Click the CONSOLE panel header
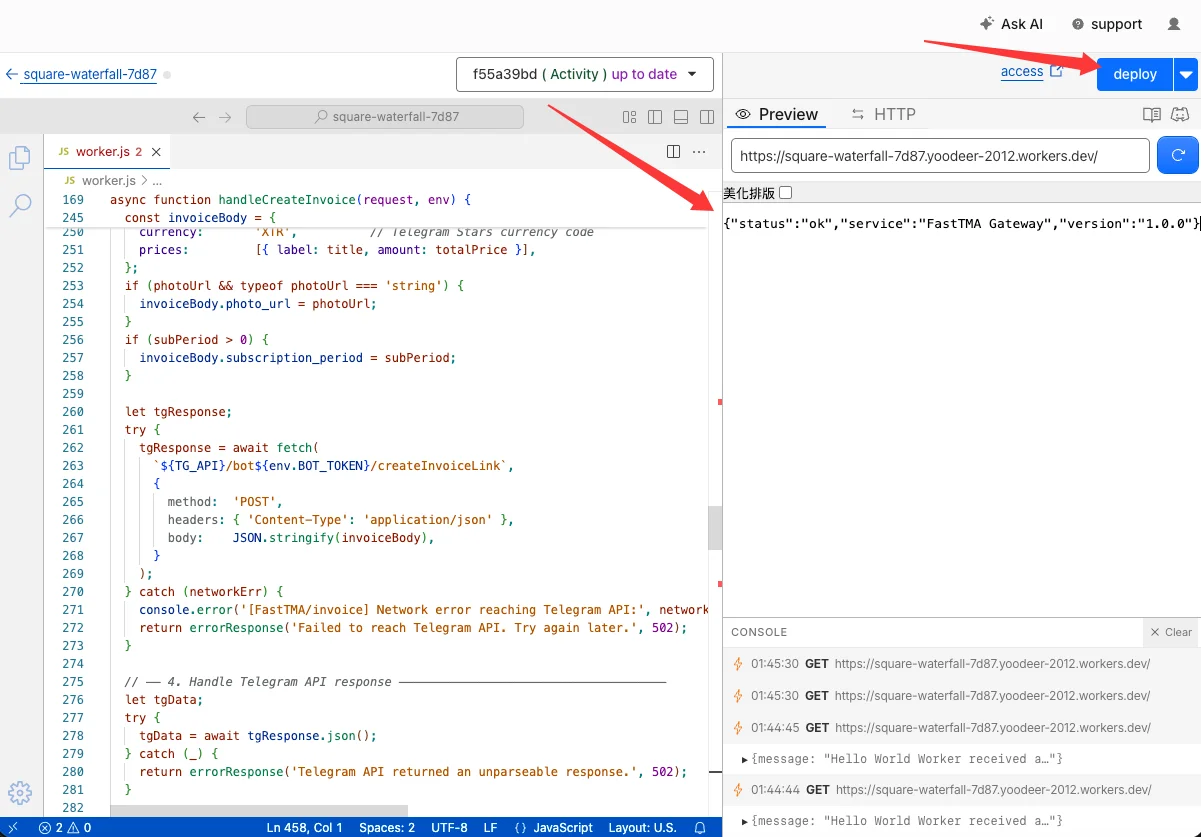This screenshot has height=837, width=1201. click(759, 632)
